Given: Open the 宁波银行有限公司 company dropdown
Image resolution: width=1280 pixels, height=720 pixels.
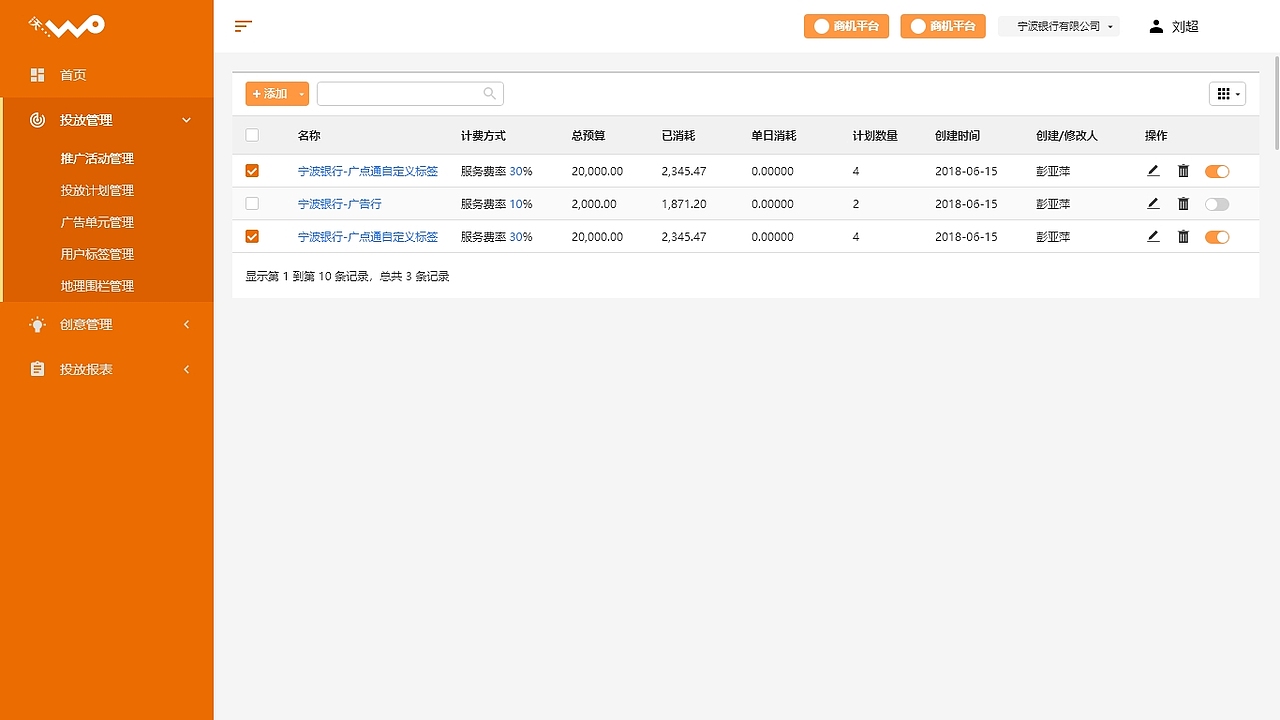Looking at the screenshot, I should pyautogui.click(x=1059, y=26).
